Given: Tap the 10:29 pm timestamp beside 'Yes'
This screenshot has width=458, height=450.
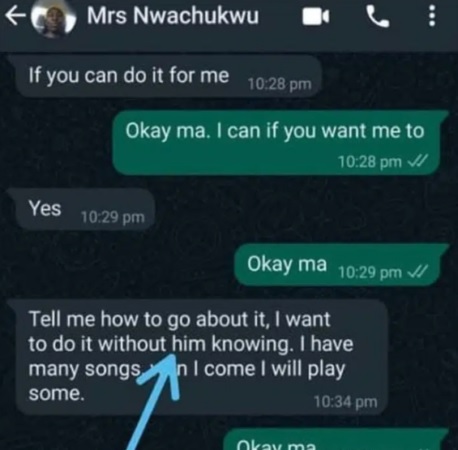Looking at the screenshot, I should 113,218.
